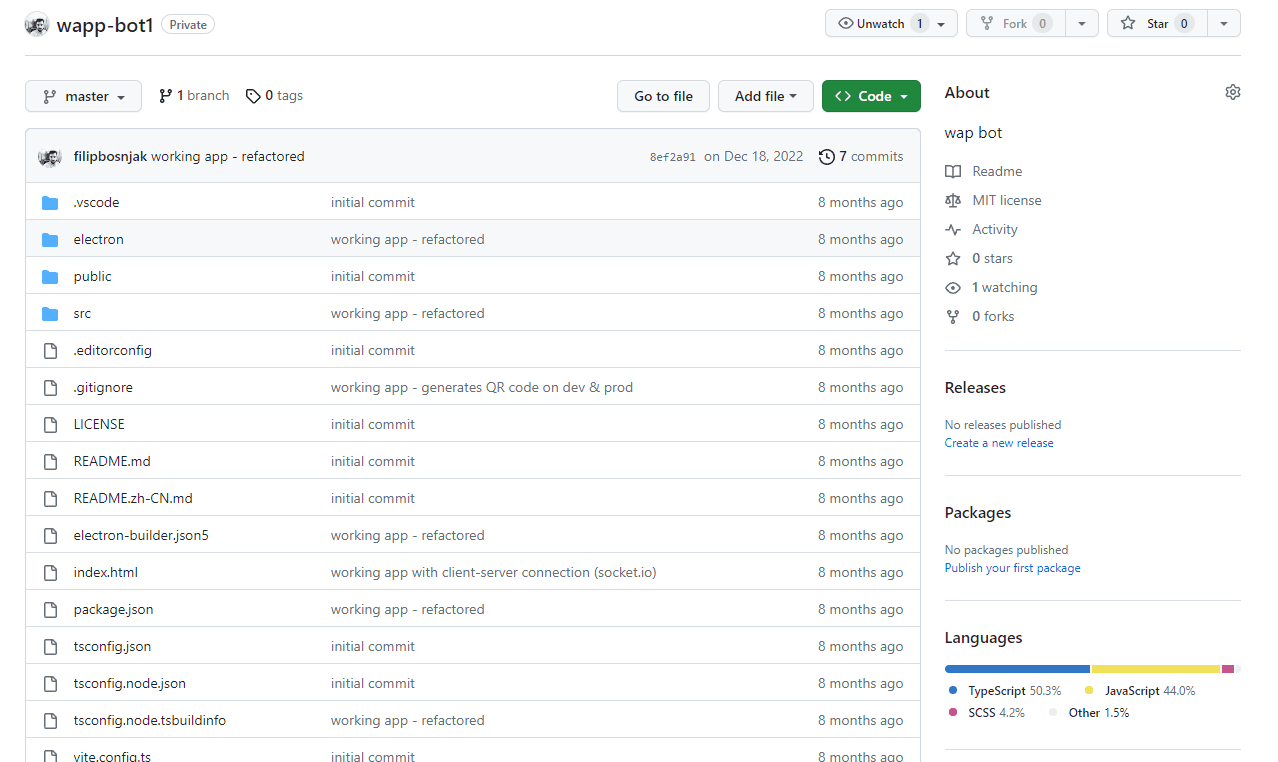Click the README.zh-CN.md file icon

(x=50, y=498)
